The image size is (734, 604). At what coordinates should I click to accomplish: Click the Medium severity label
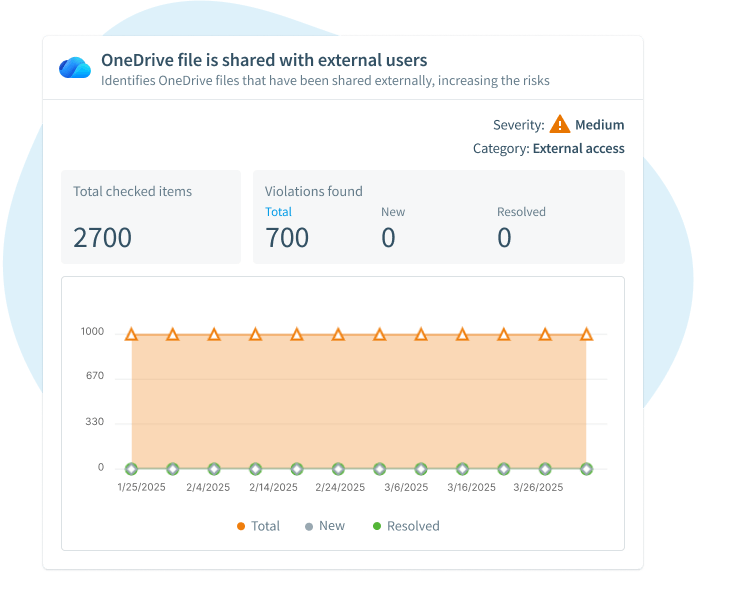click(x=600, y=125)
